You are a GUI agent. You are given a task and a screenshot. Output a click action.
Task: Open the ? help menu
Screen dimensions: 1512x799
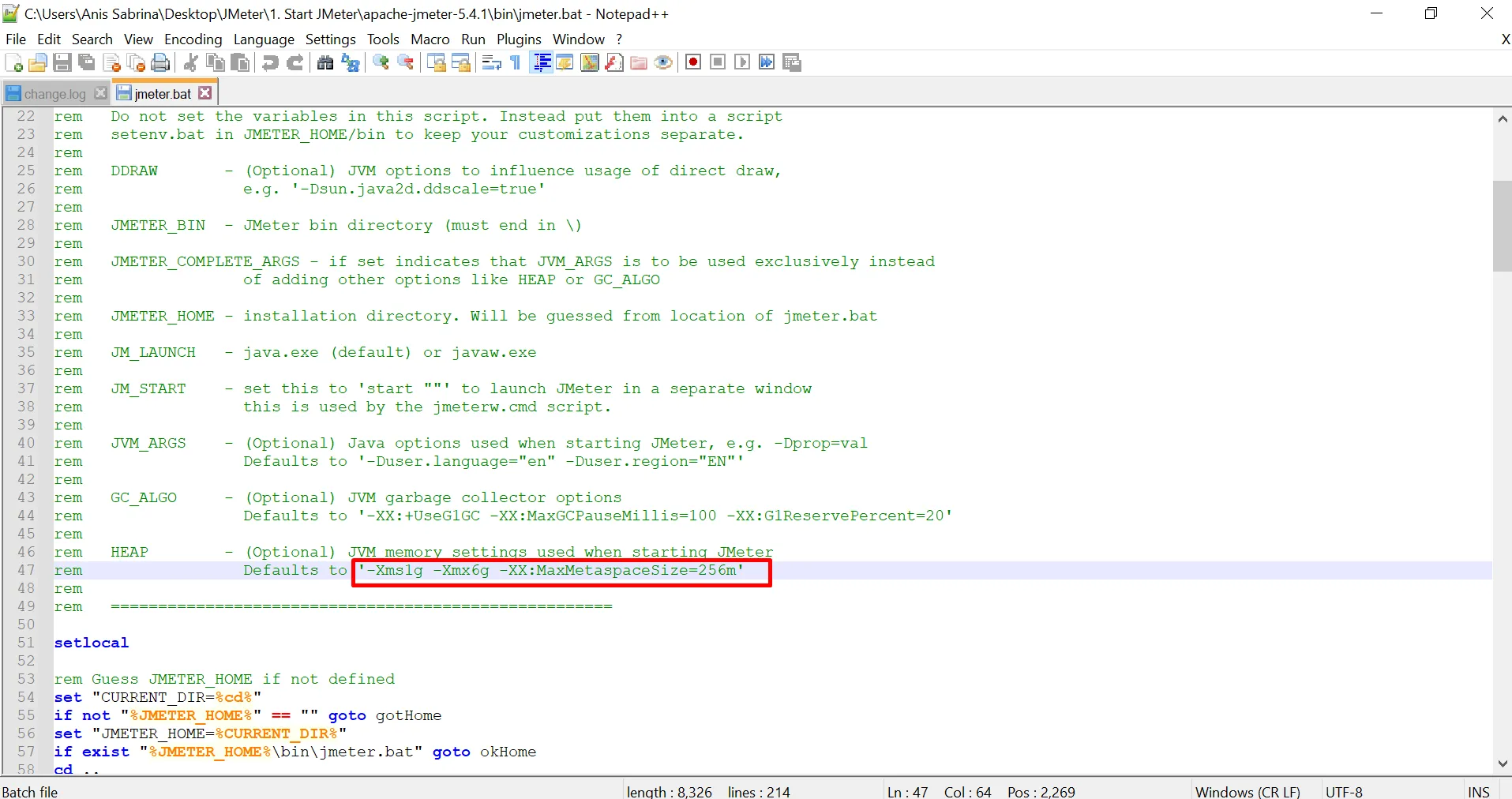pos(619,39)
